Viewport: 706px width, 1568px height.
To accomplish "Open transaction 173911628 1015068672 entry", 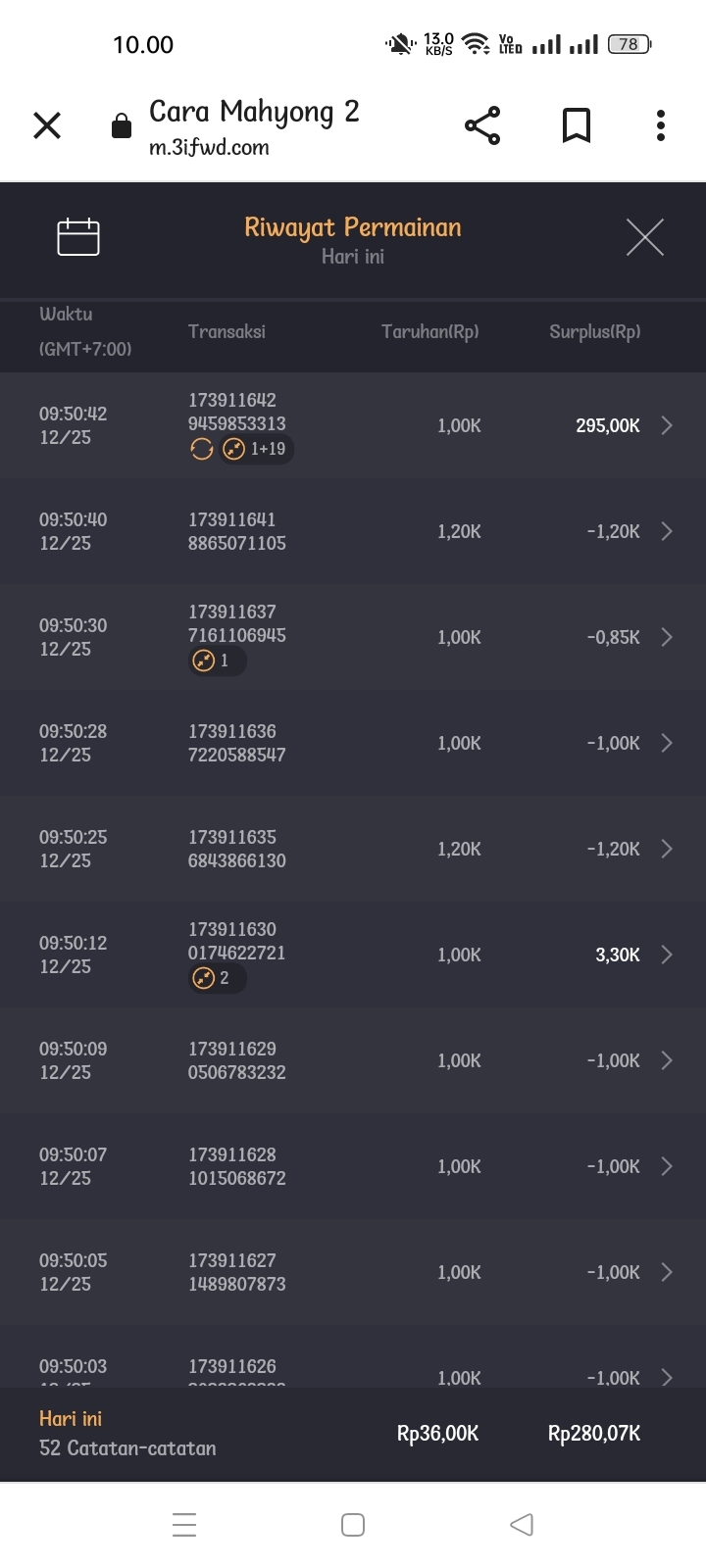I will [237, 1166].
